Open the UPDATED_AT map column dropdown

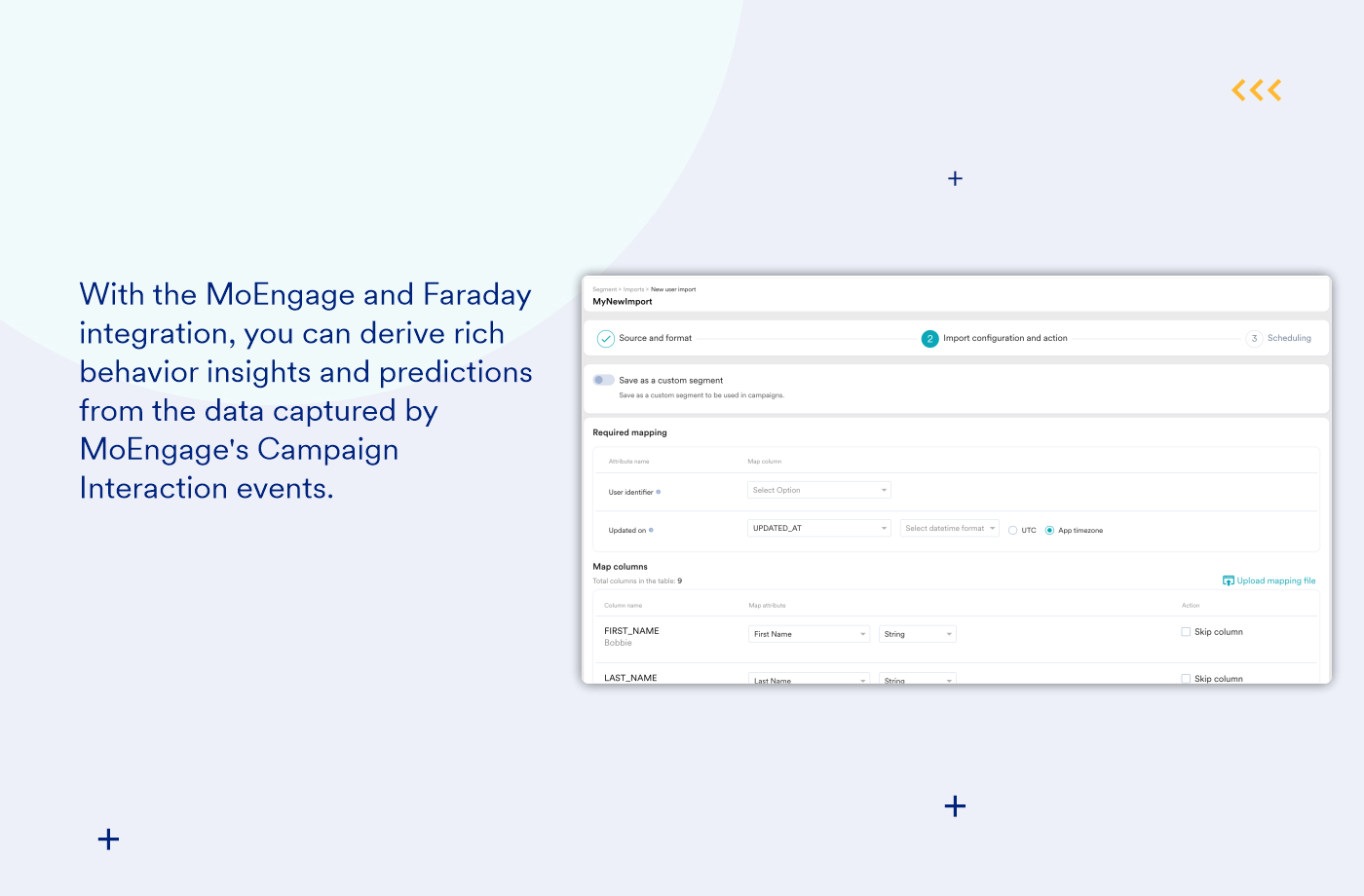point(819,528)
